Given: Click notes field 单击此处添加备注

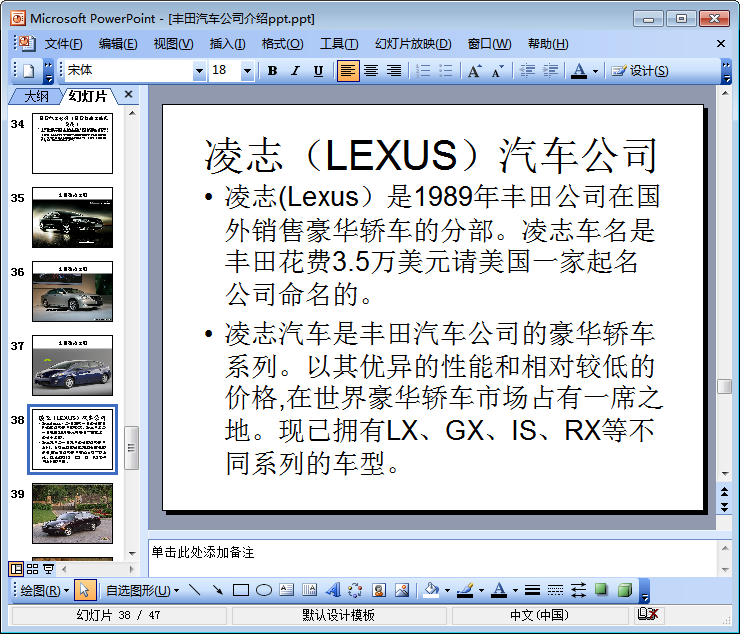Looking at the screenshot, I should coord(432,558).
